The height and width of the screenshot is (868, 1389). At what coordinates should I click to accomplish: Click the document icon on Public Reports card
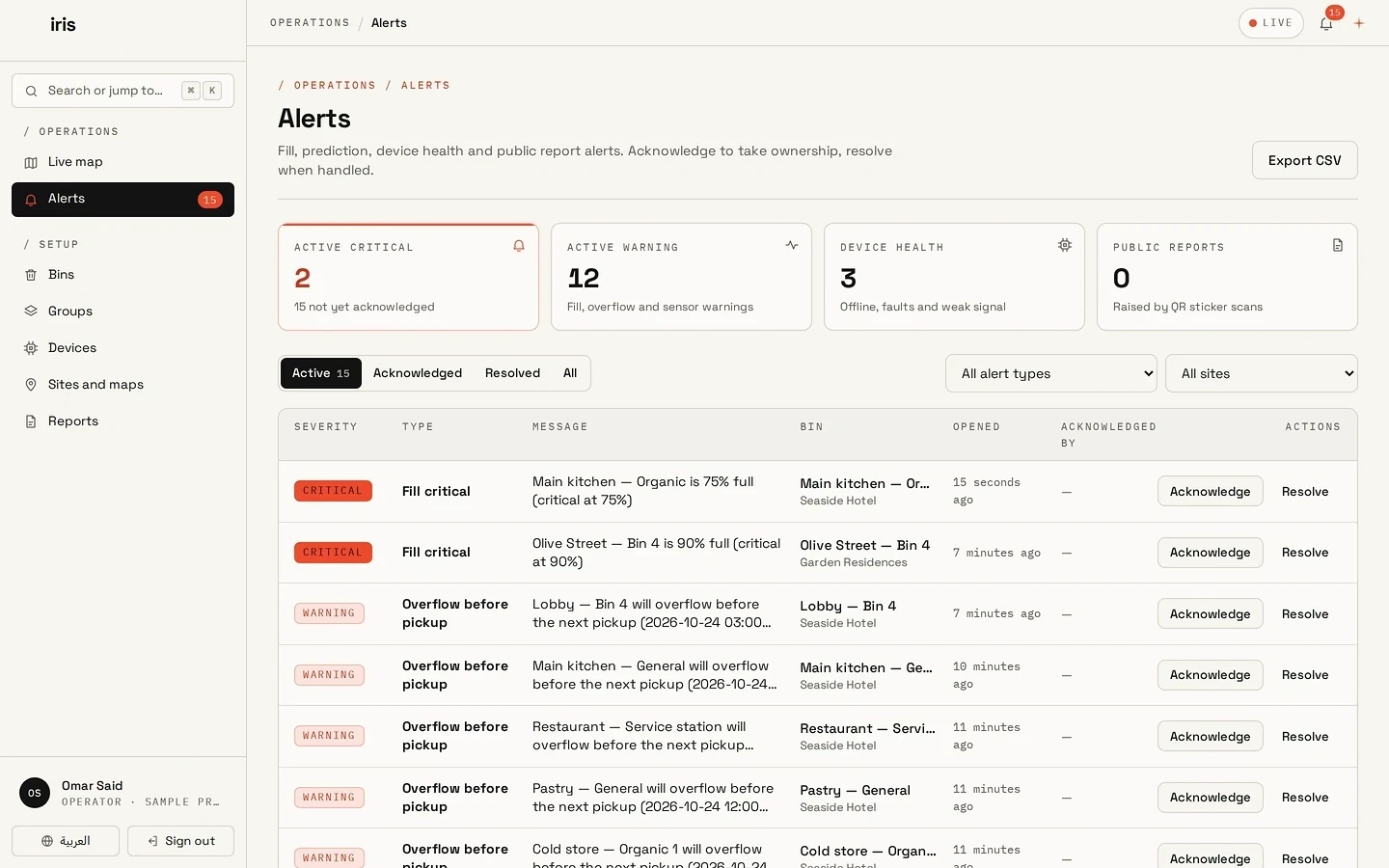point(1338,246)
